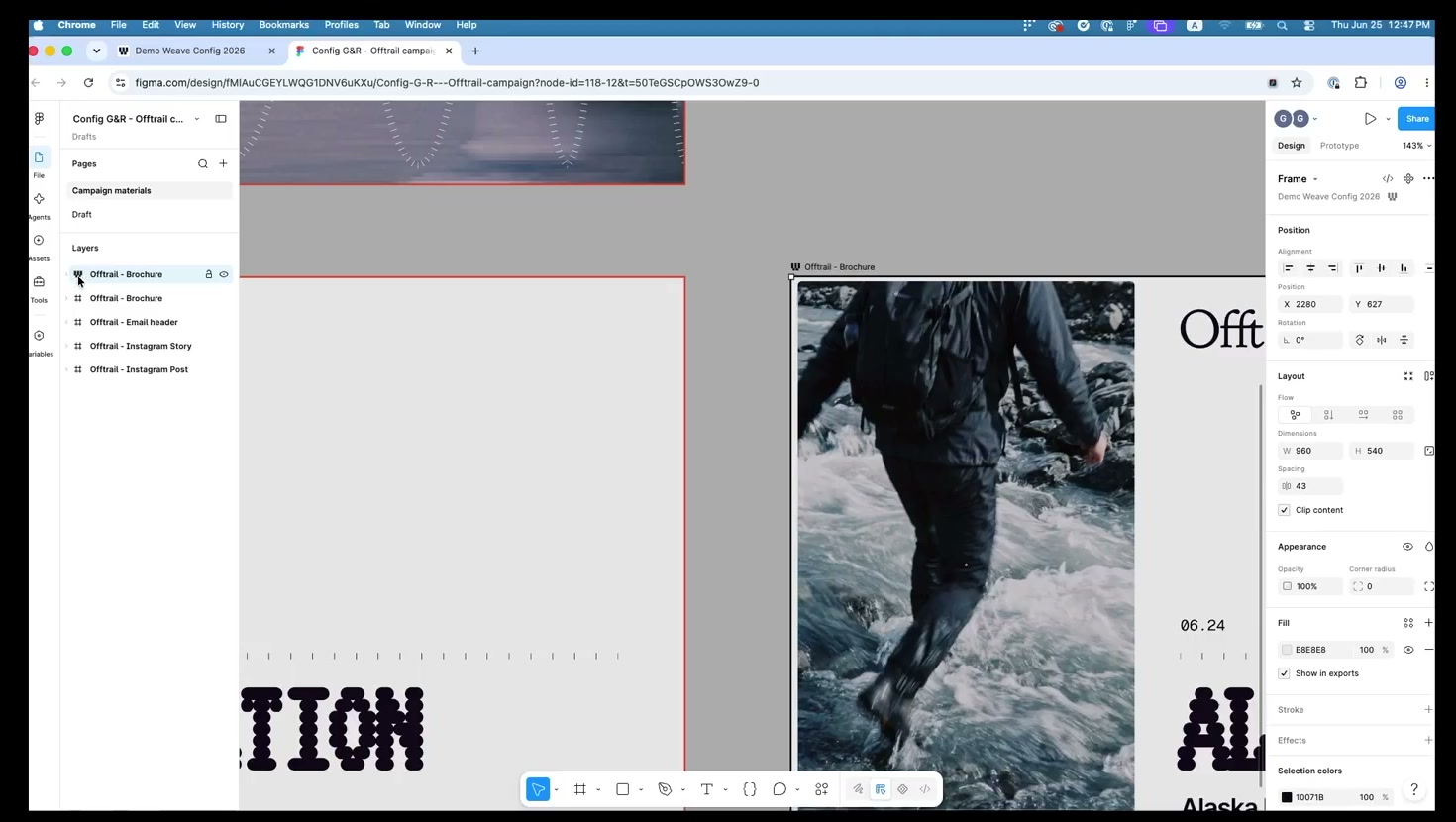Open shape tools dropdown arrow
Image resolution: width=1456 pixels, height=822 pixels.
pos(641,790)
